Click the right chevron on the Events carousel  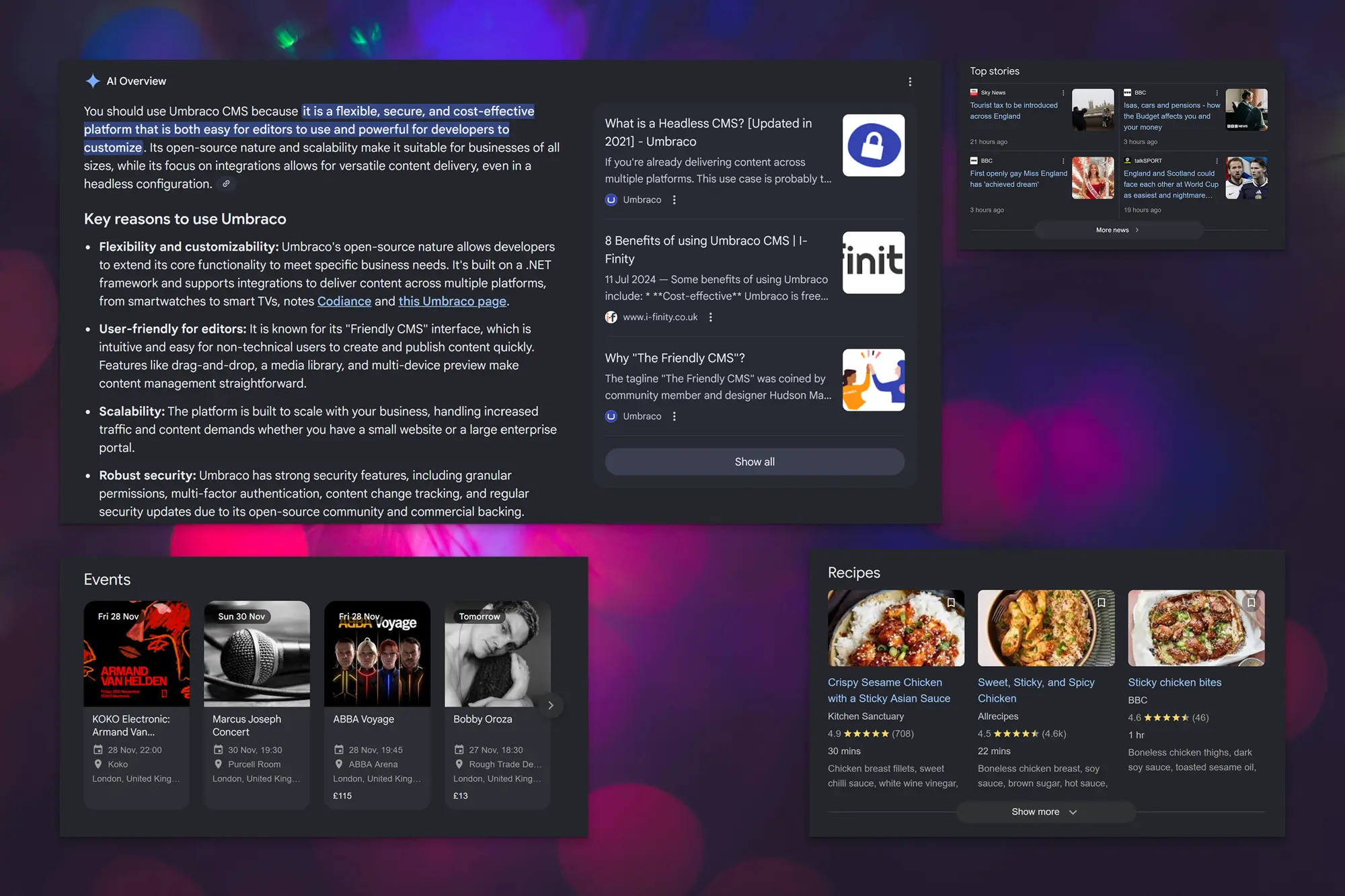[550, 704]
